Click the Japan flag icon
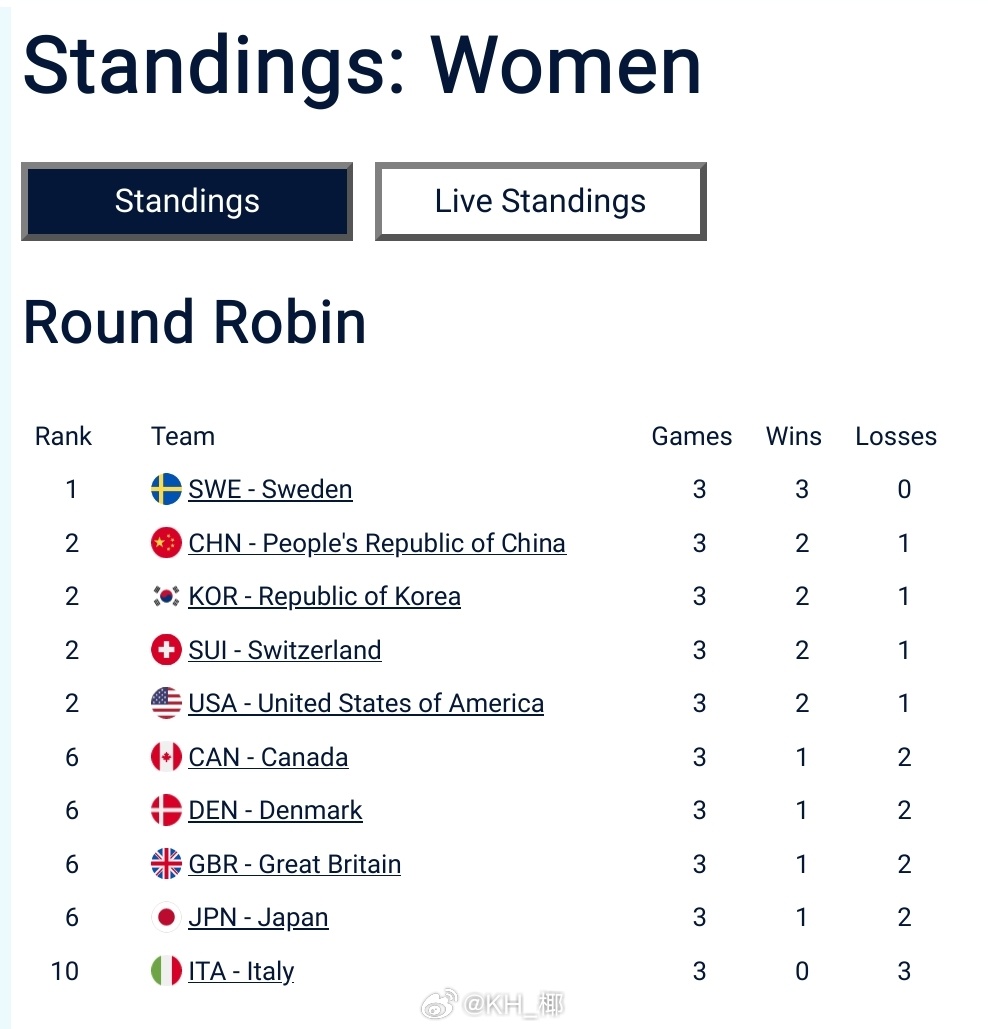The image size is (988, 1029). point(166,918)
